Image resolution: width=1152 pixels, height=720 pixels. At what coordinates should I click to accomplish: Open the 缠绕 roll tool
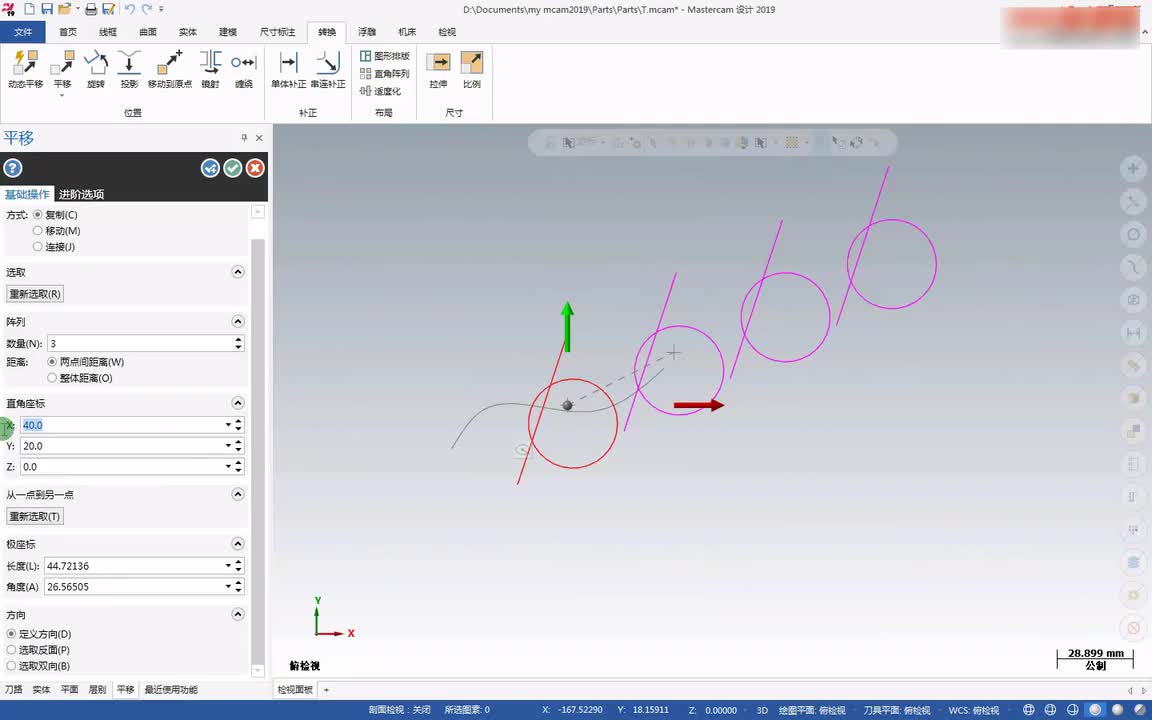[x=244, y=69]
